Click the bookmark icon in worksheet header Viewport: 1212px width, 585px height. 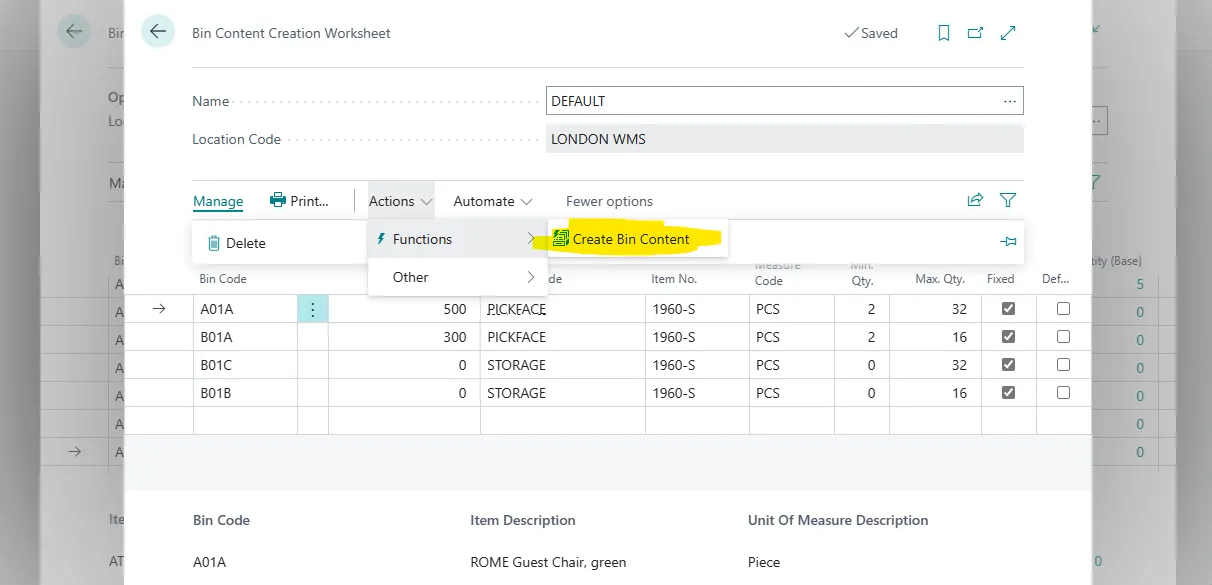(x=944, y=33)
